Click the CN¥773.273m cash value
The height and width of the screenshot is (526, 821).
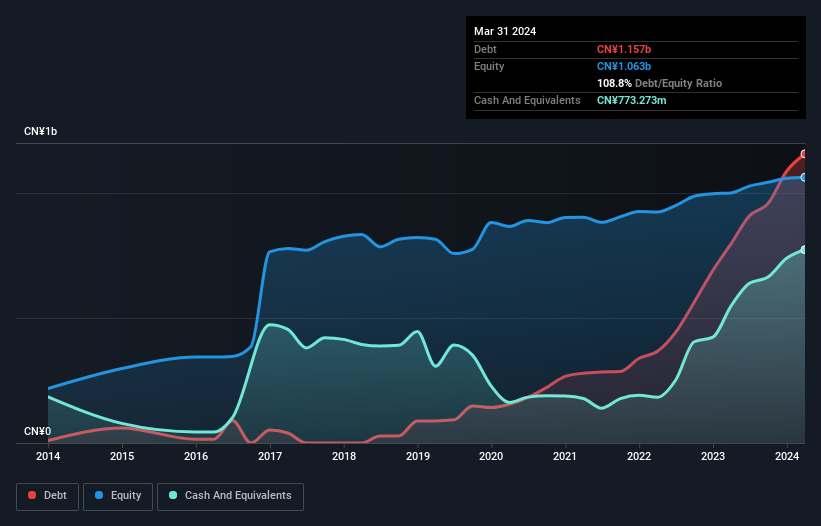pos(631,100)
